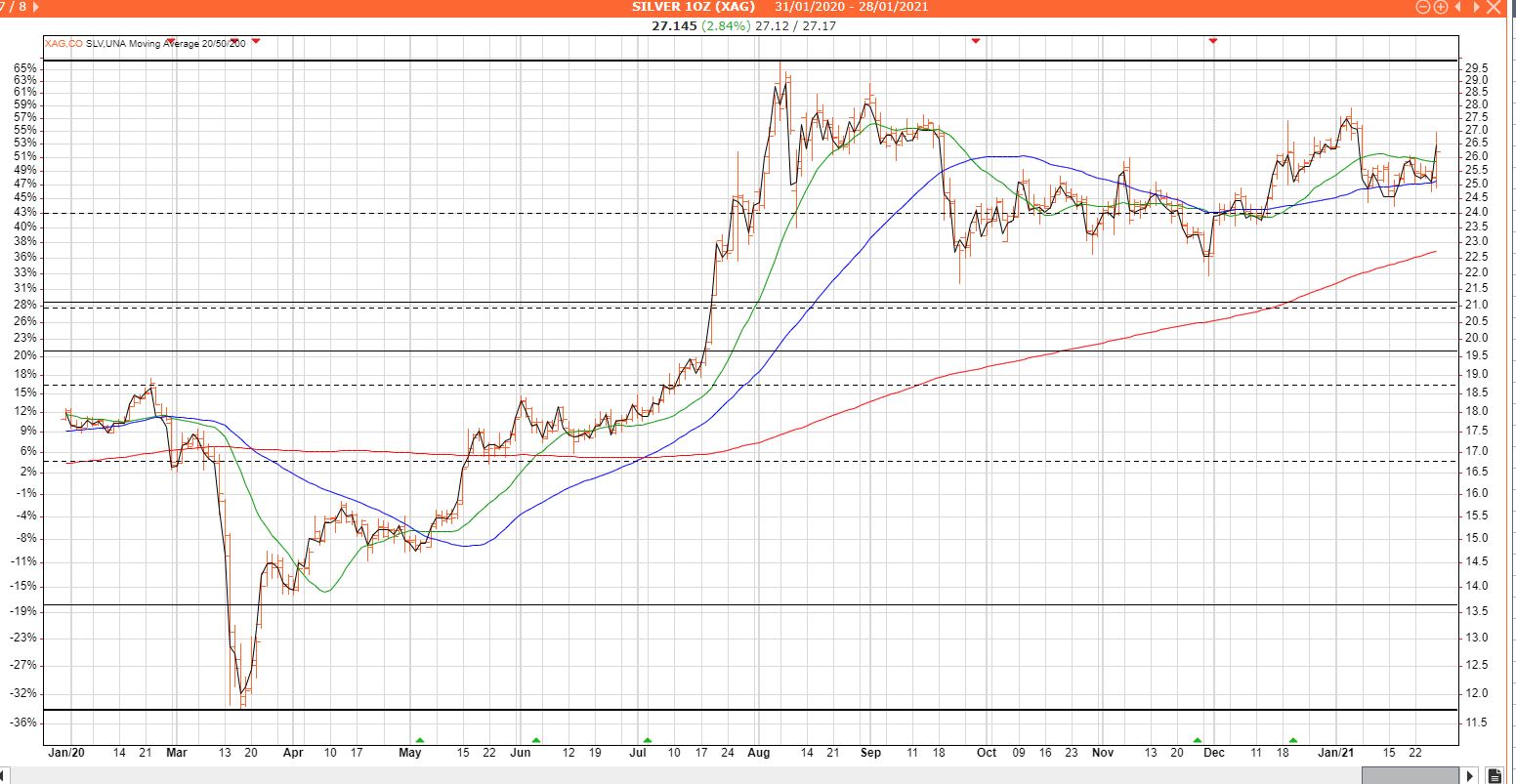
Task: Click the green marker below mid December
Action: (1293, 741)
